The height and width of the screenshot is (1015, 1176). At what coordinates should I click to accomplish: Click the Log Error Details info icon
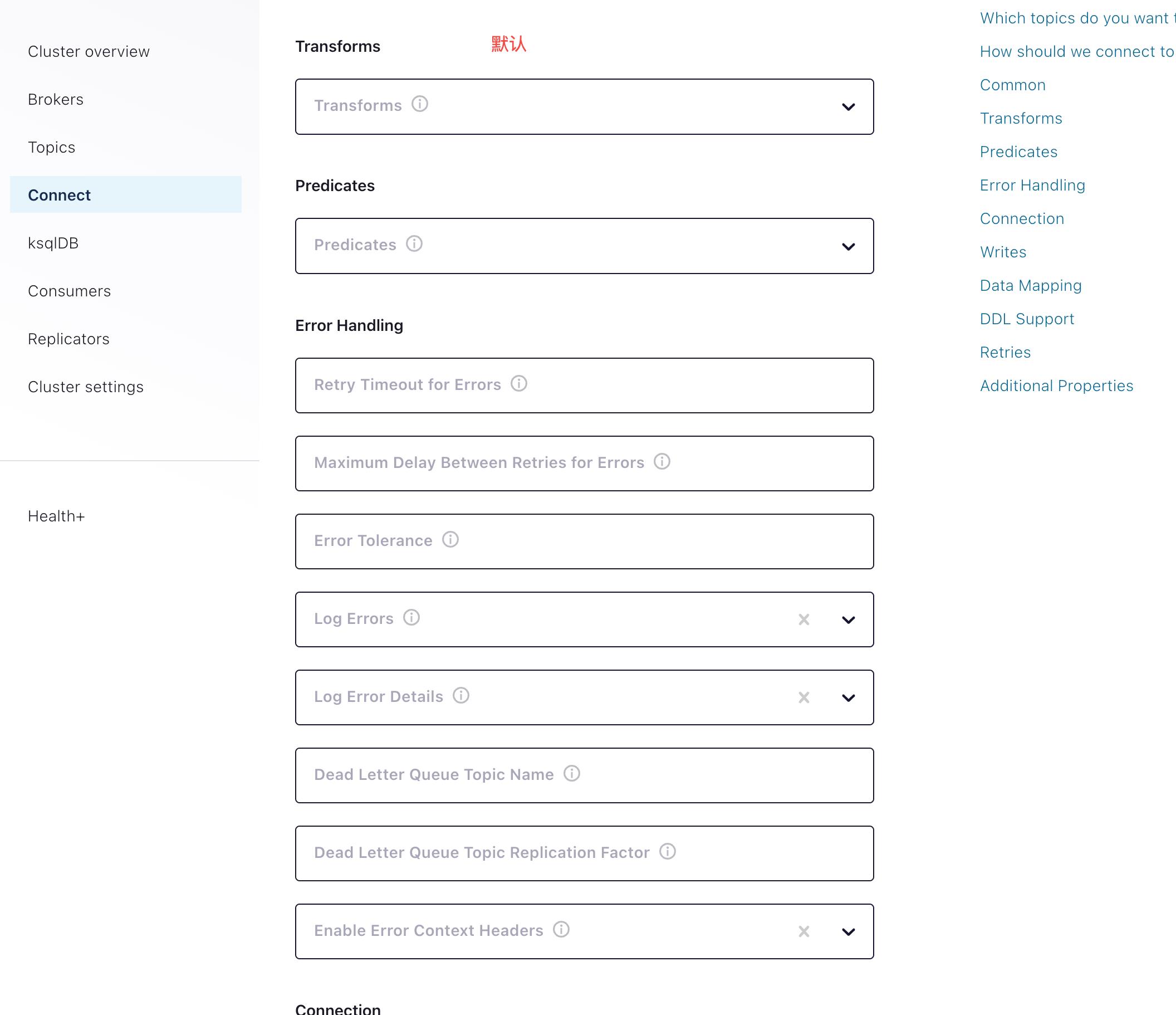461,695
